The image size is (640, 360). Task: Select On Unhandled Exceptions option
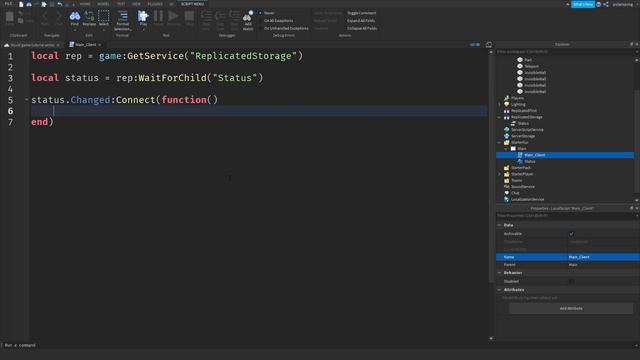[x=286, y=29]
